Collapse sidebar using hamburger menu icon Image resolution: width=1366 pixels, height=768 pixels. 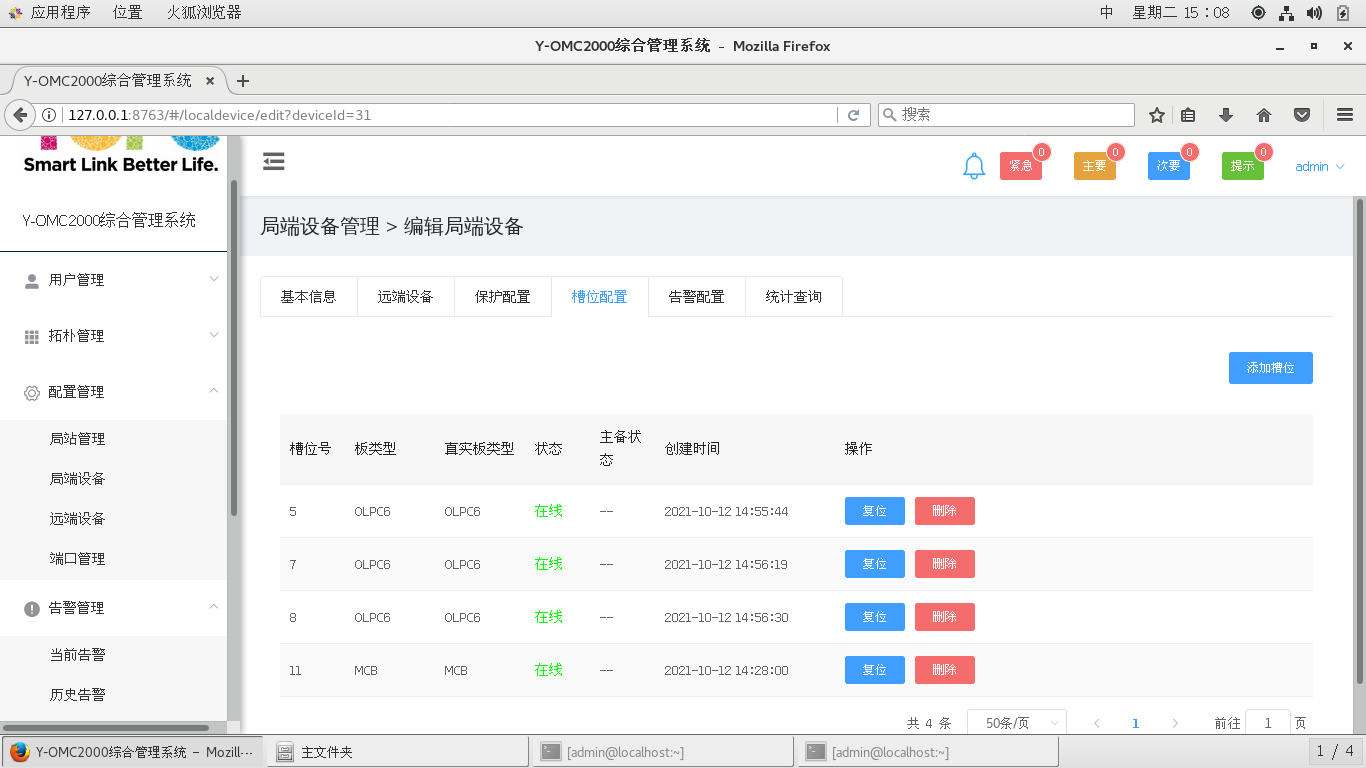point(274,162)
